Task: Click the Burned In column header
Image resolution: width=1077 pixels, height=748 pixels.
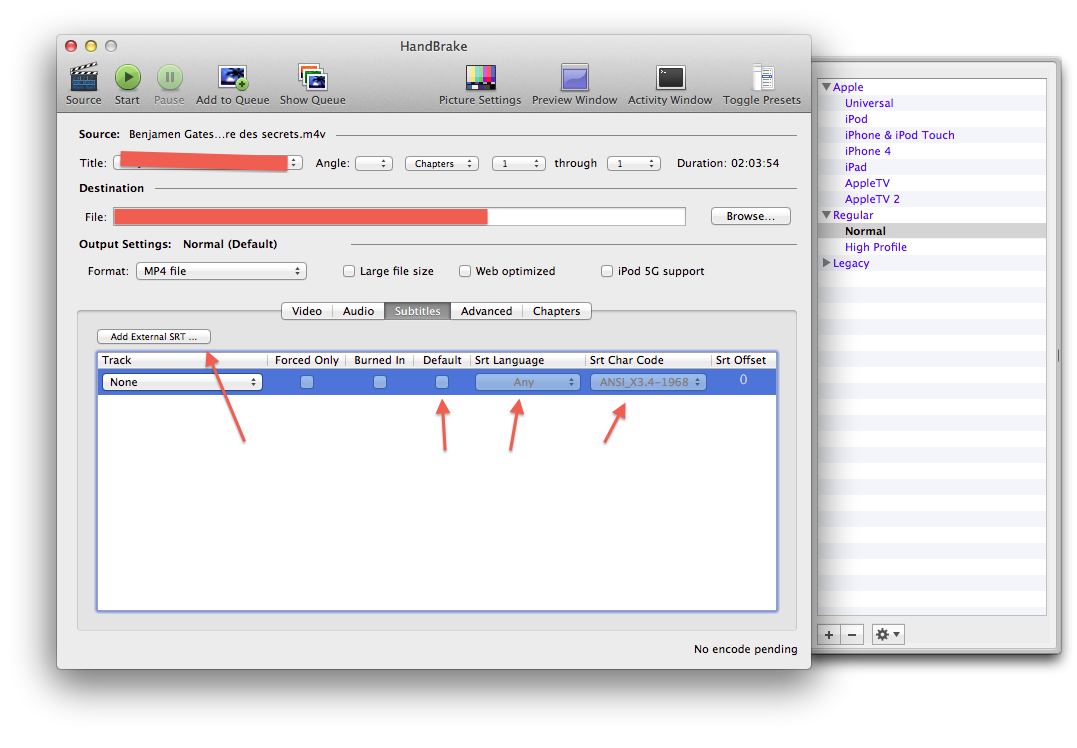Action: pyautogui.click(x=380, y=360)
